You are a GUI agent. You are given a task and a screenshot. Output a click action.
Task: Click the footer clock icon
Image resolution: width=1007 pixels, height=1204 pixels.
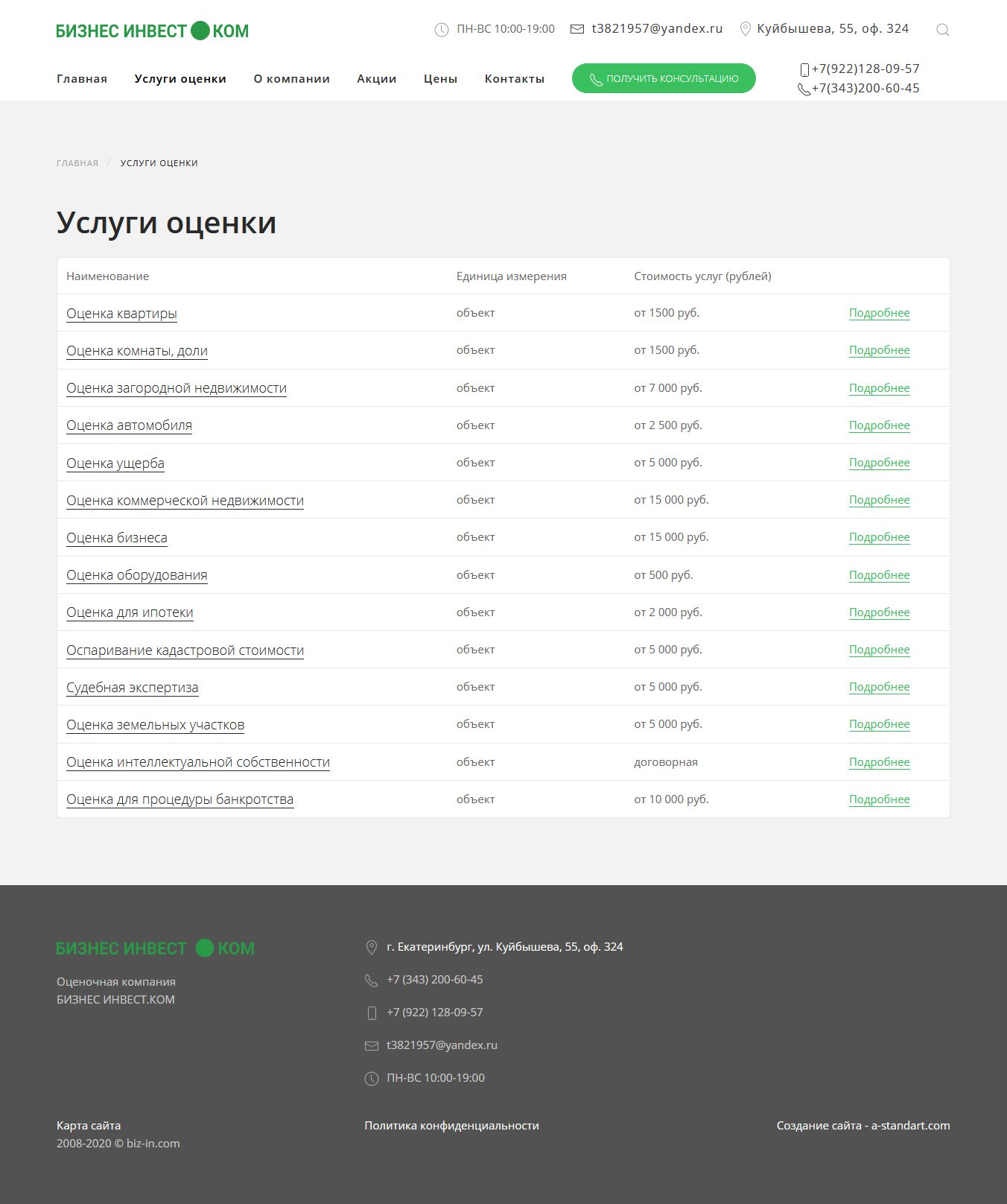(x=372, y=1079)
